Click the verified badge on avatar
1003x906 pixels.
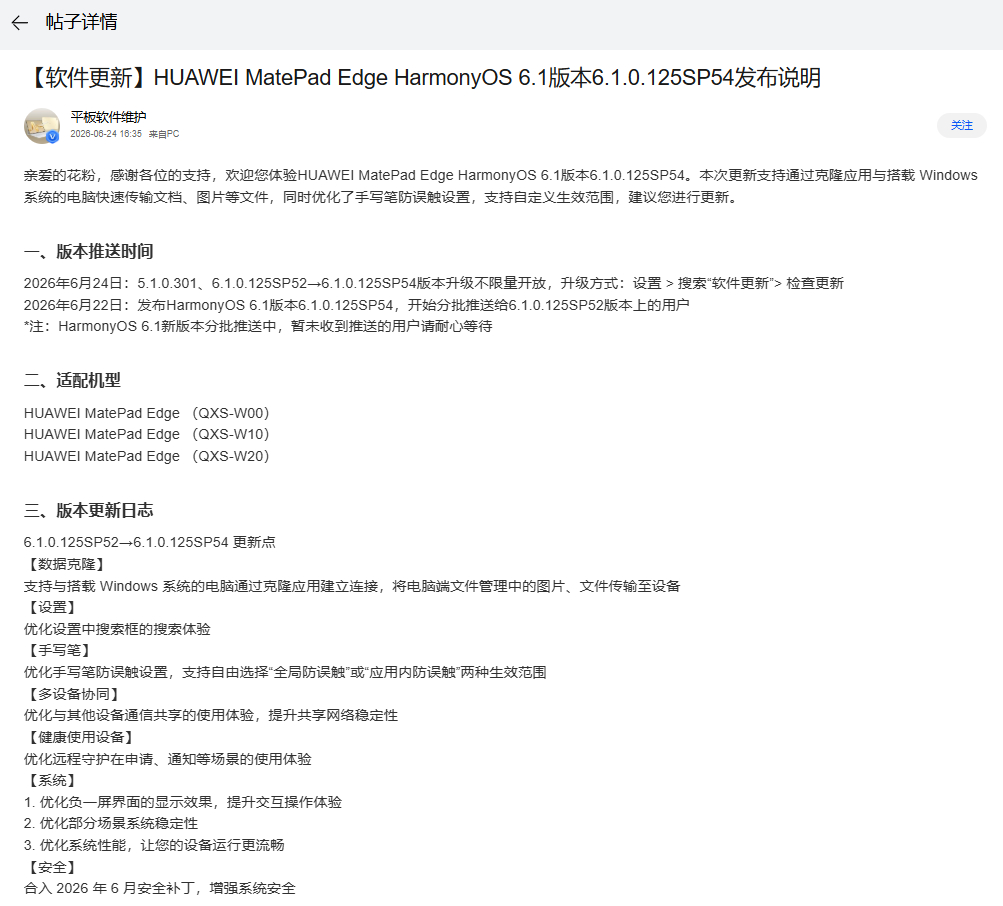coord(53,137)
